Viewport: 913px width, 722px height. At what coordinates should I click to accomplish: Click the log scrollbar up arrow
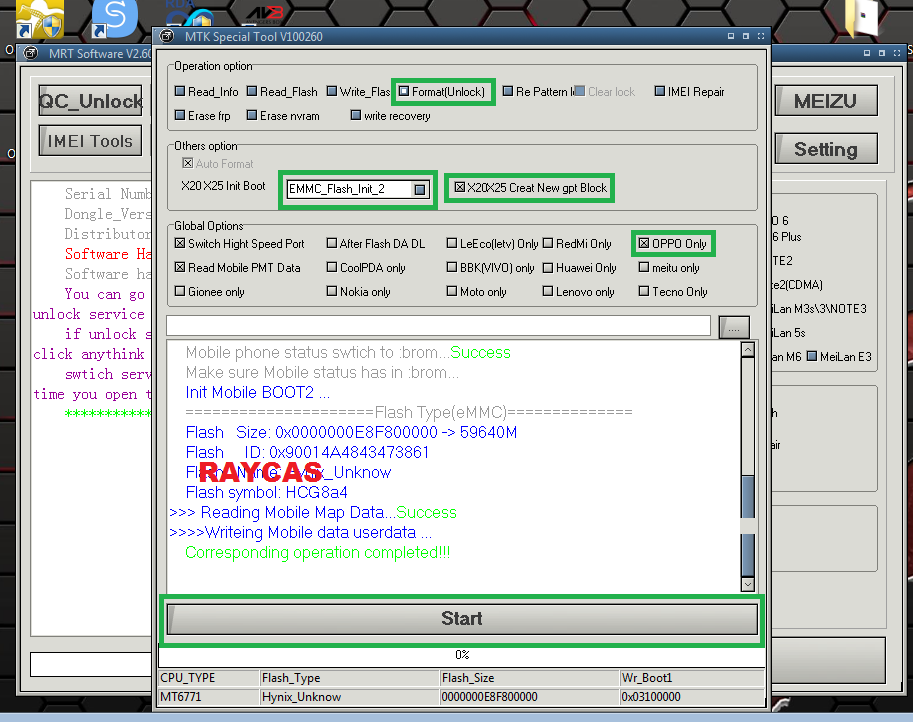coord(748,349)
